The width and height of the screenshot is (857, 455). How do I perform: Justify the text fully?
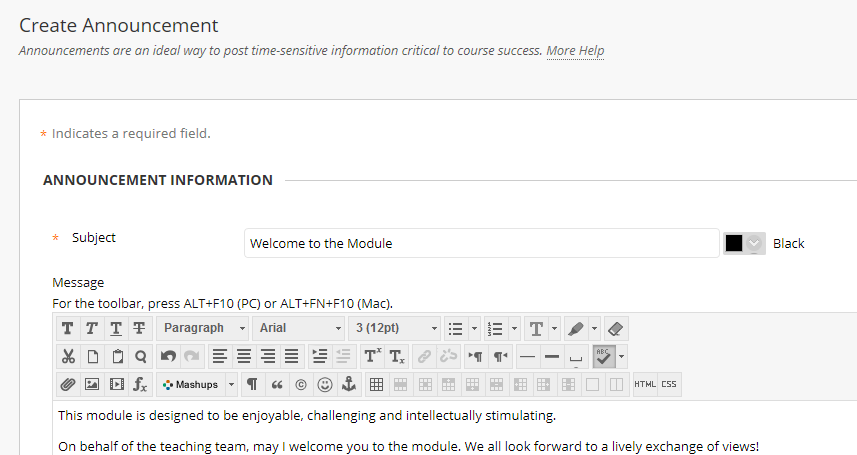point(292,357)
